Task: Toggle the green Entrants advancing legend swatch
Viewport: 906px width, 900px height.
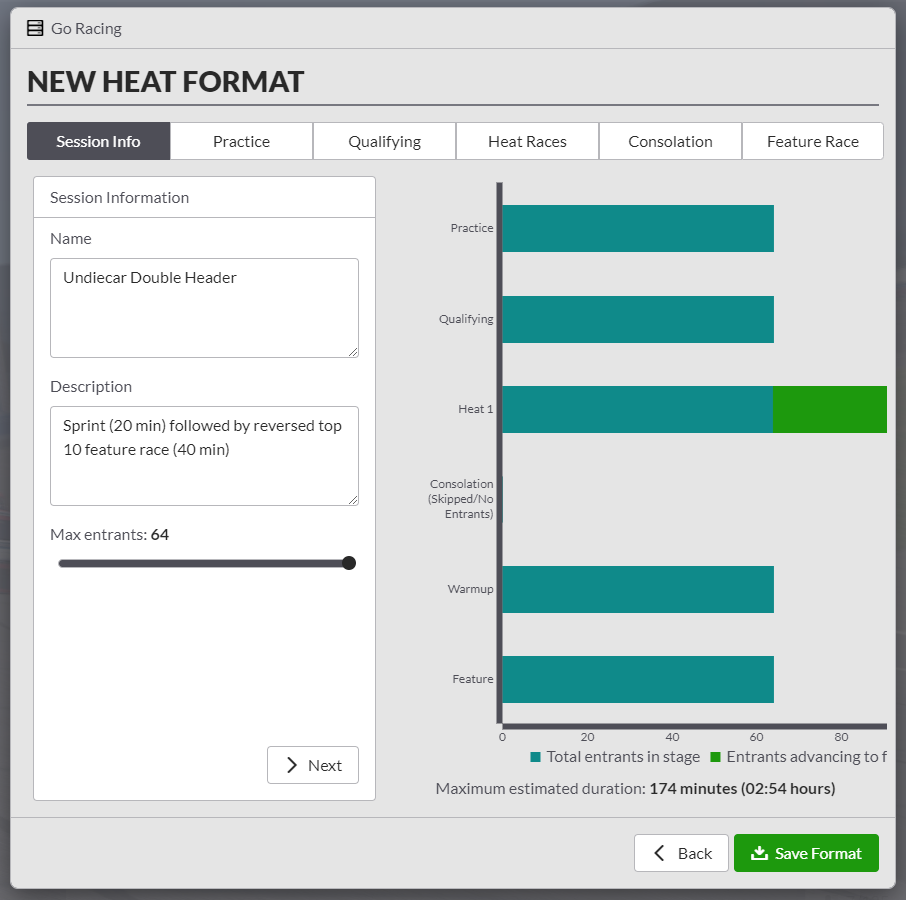Action: [x=715, y=757]
